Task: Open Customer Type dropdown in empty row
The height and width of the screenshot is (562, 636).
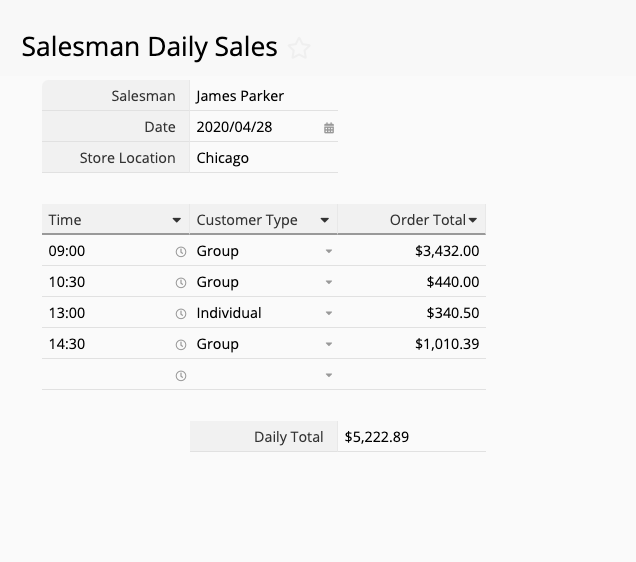Action: [329, 375]
